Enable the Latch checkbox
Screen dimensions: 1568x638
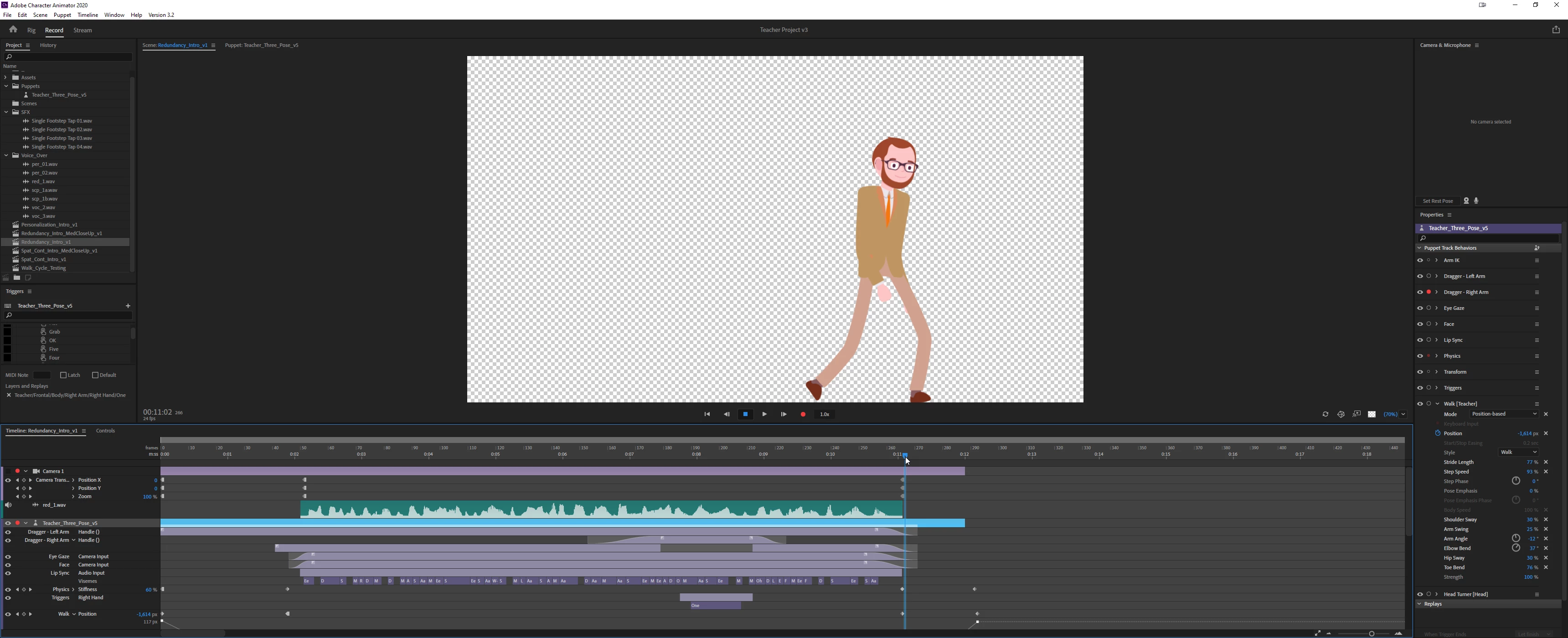pyautogui.click(x=63, y=375)
